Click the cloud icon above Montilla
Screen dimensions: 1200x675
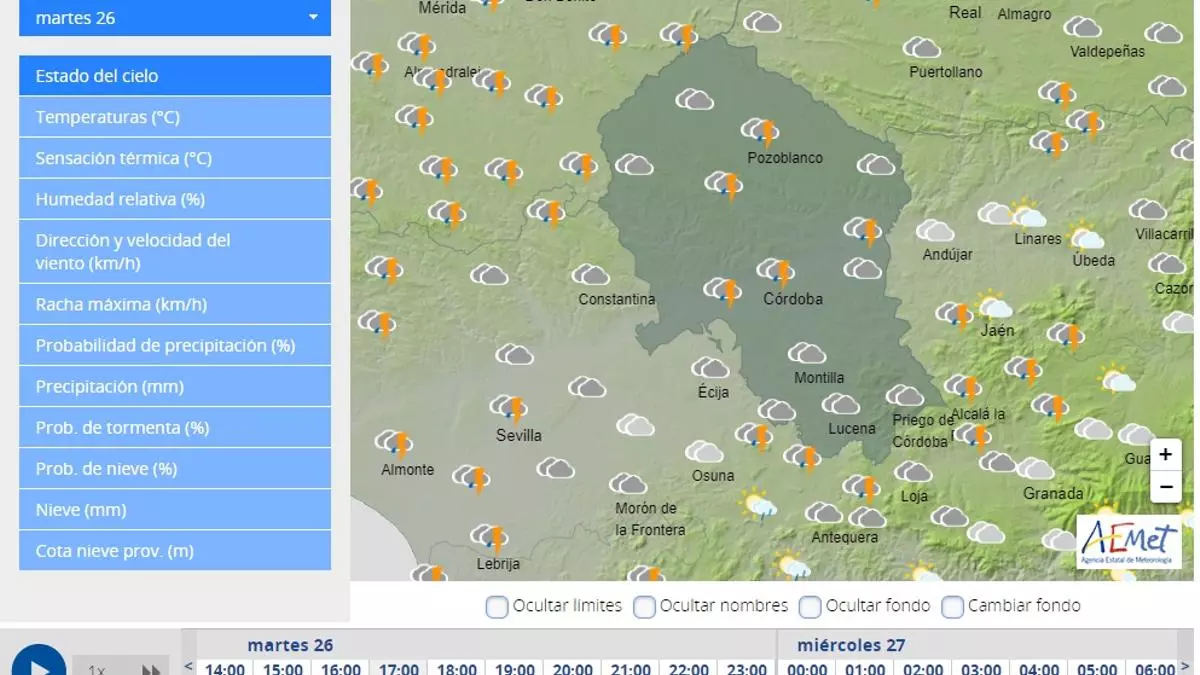point(806,354)
